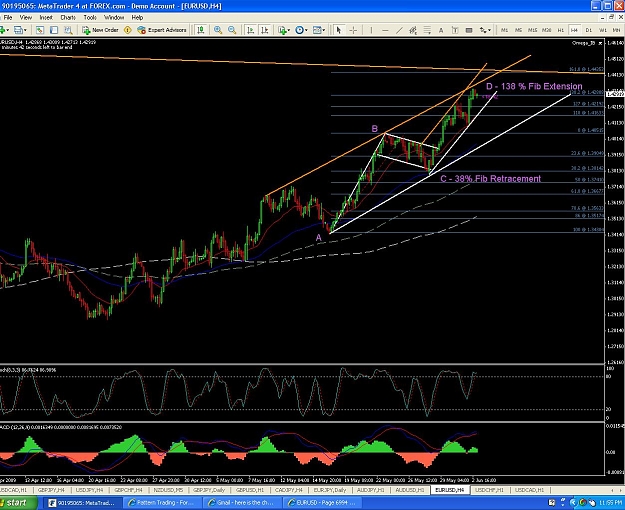This screenshot has width=625, height=510.
Task: Open the Profiles toolbar icon
Action: pos(18,30)
